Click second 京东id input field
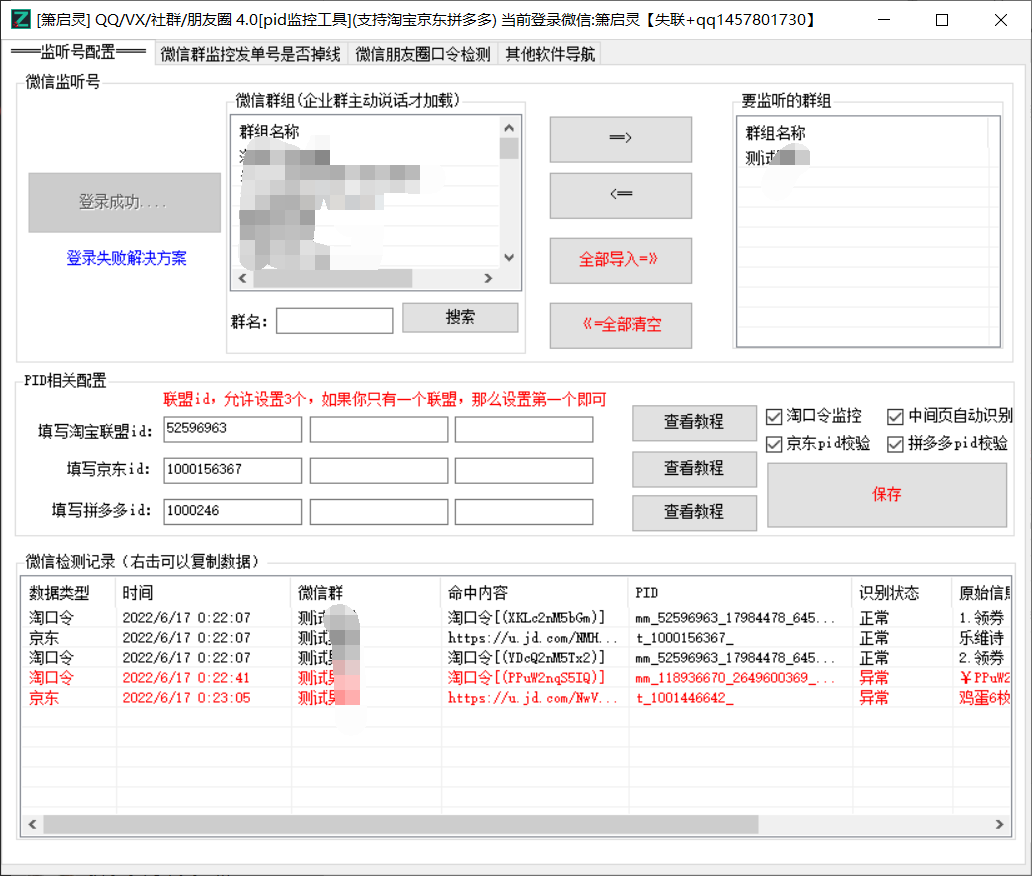 (378, 470)
